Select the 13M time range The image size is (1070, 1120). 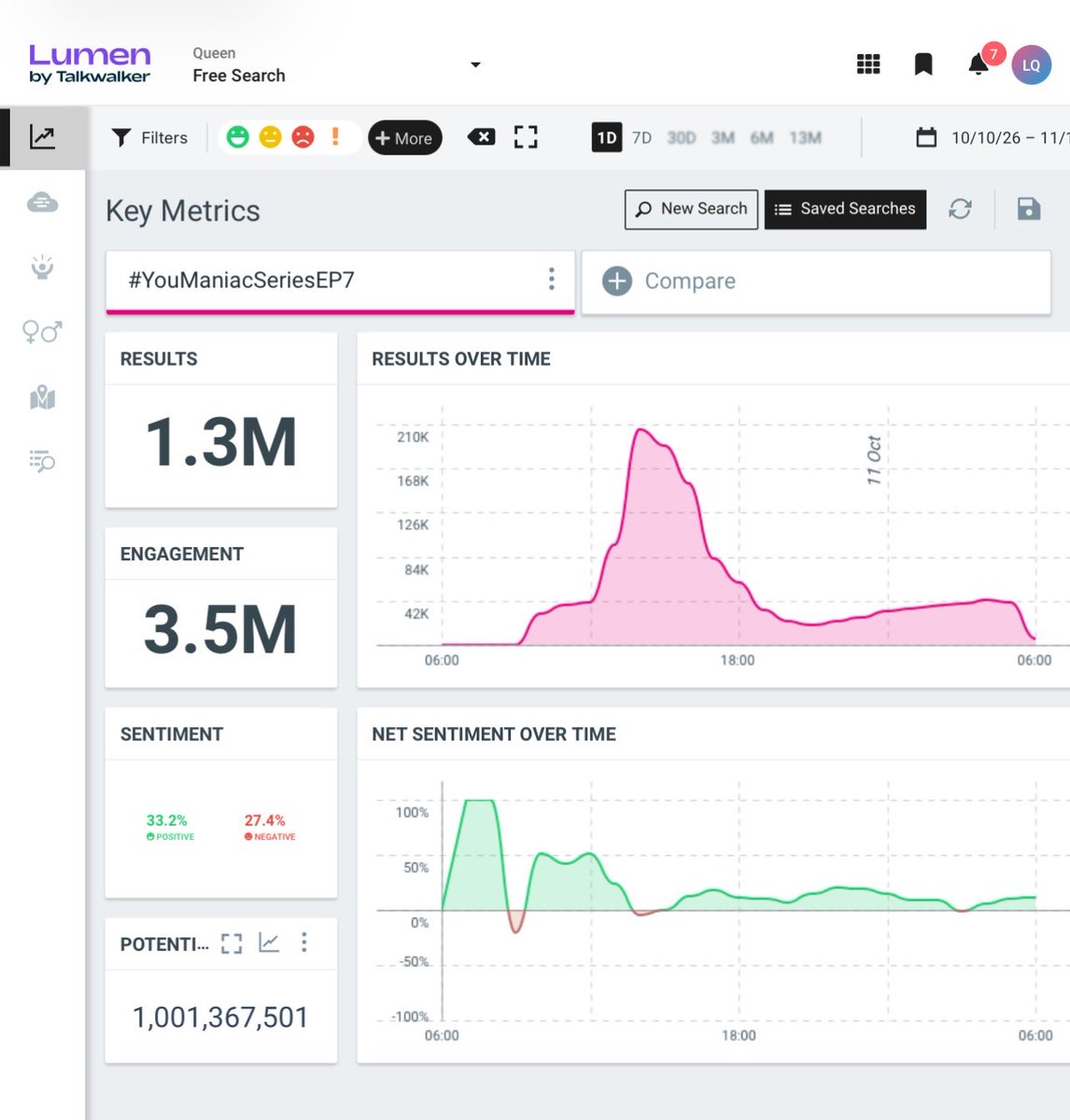(x=805, y=137)
